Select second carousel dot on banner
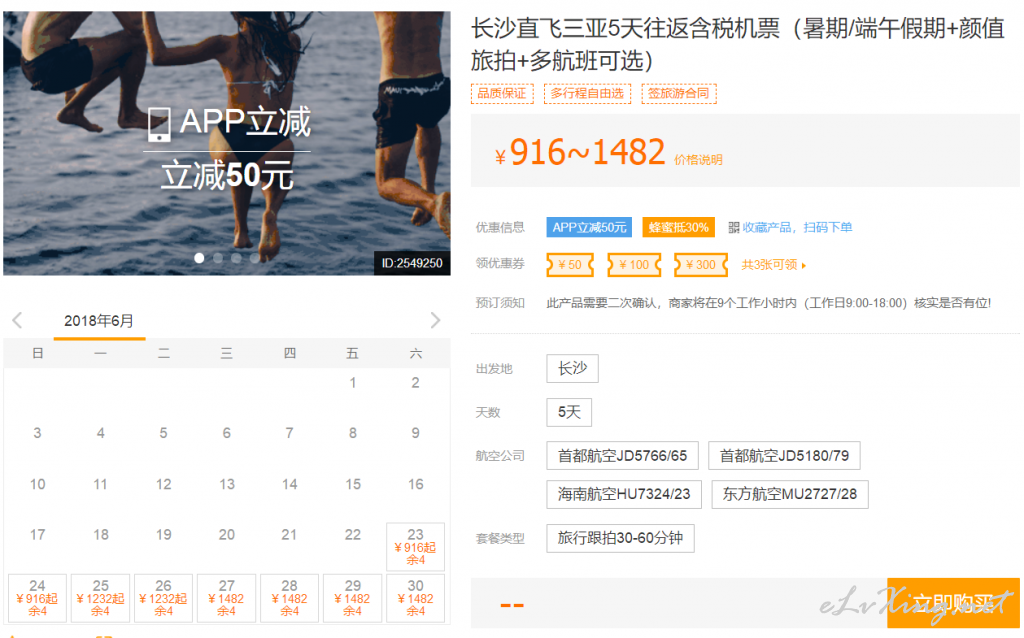Image resolution: width=1024 pixels, height=638 pixels. (x=218, y=258)
